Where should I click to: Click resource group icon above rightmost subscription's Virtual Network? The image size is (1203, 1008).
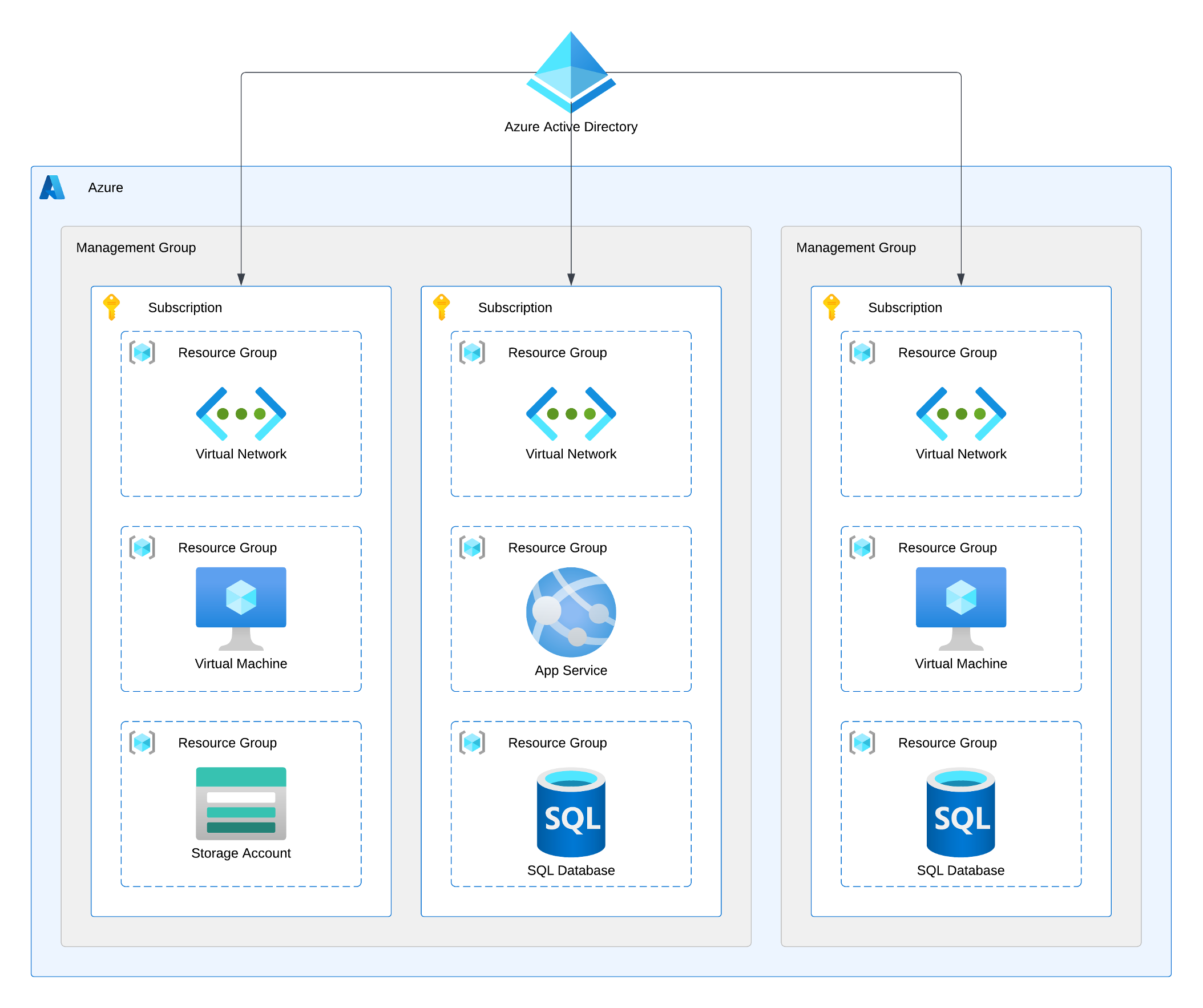coord(862,352)
